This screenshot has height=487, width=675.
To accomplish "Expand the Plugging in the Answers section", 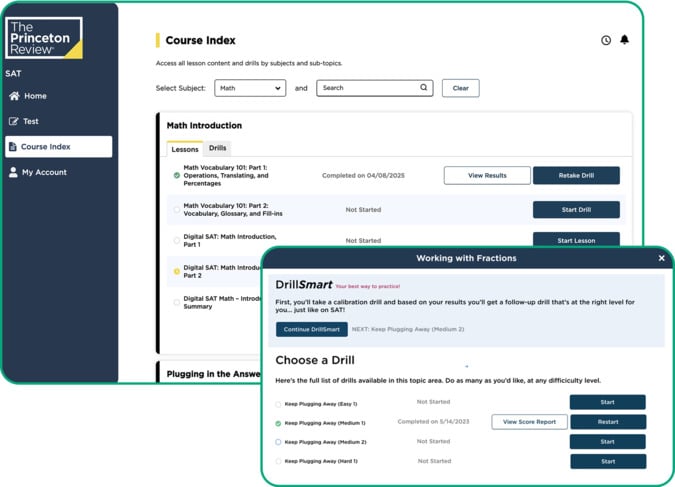I will (x=210, y=374).
